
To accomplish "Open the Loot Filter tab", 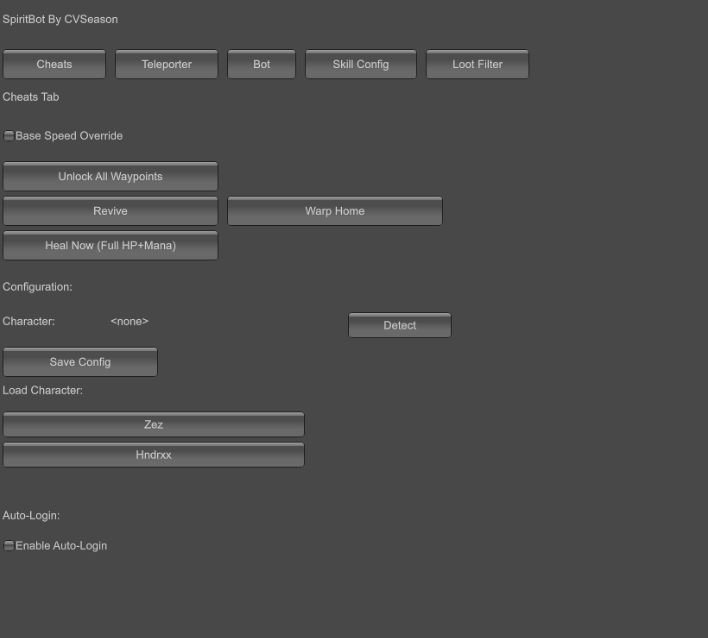I will (x=477, y=65).
